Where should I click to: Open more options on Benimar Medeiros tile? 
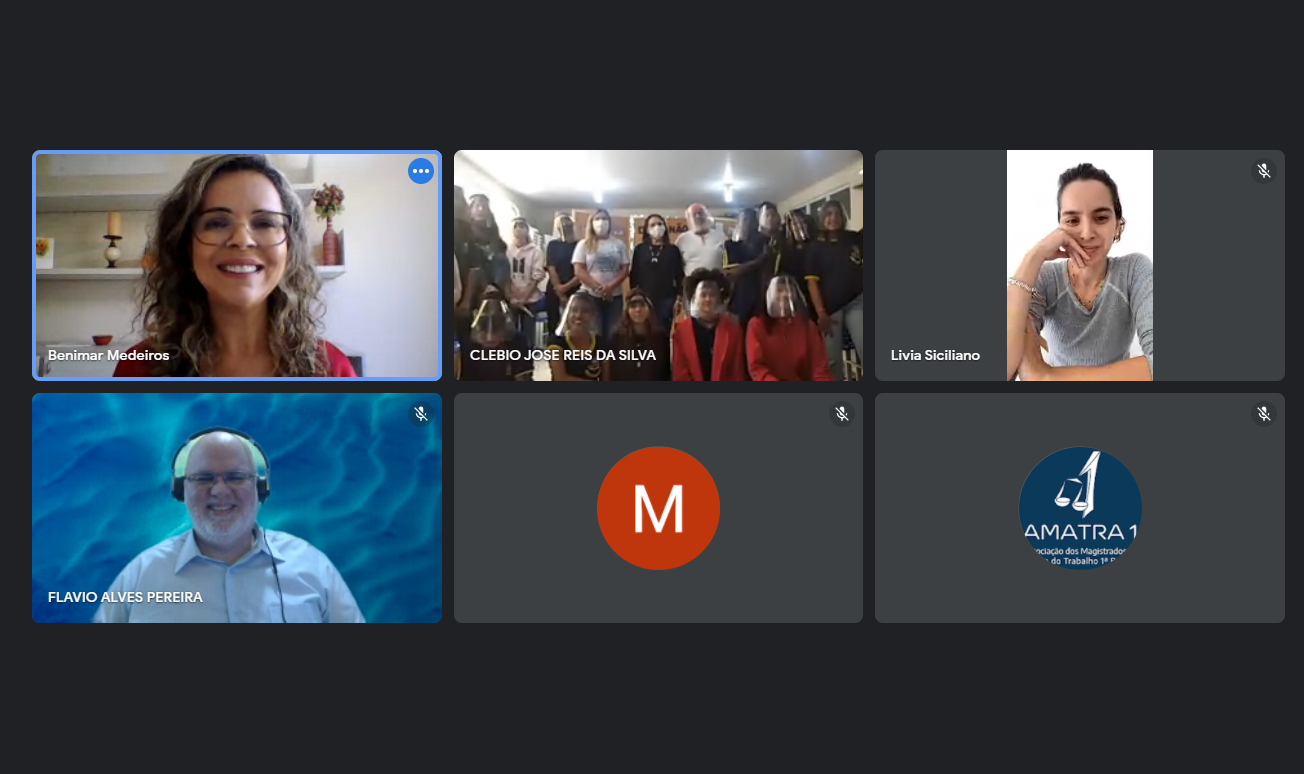(x=421, y=171)
